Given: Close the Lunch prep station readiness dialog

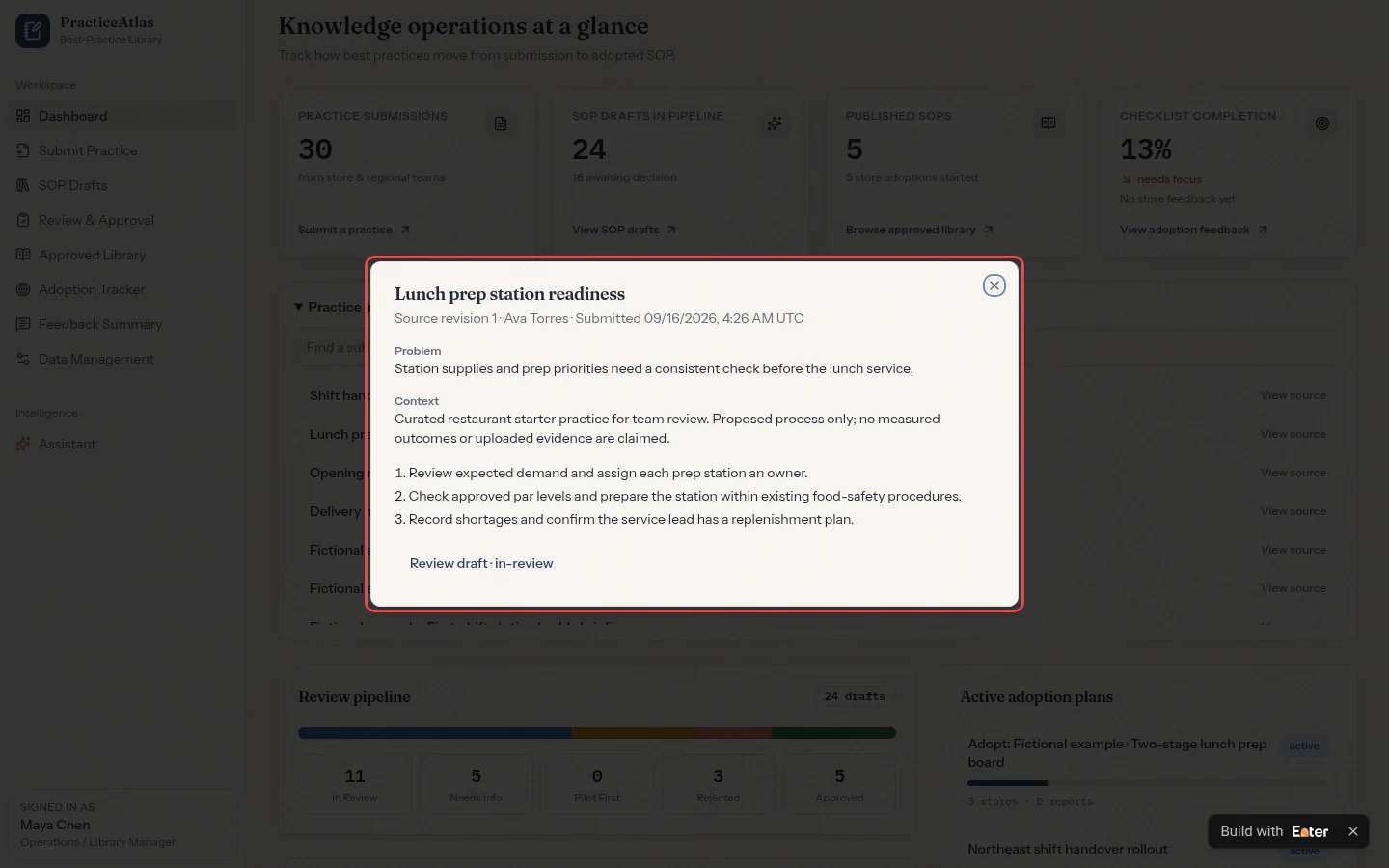Looking at the screenshot, I should point(994,285).
